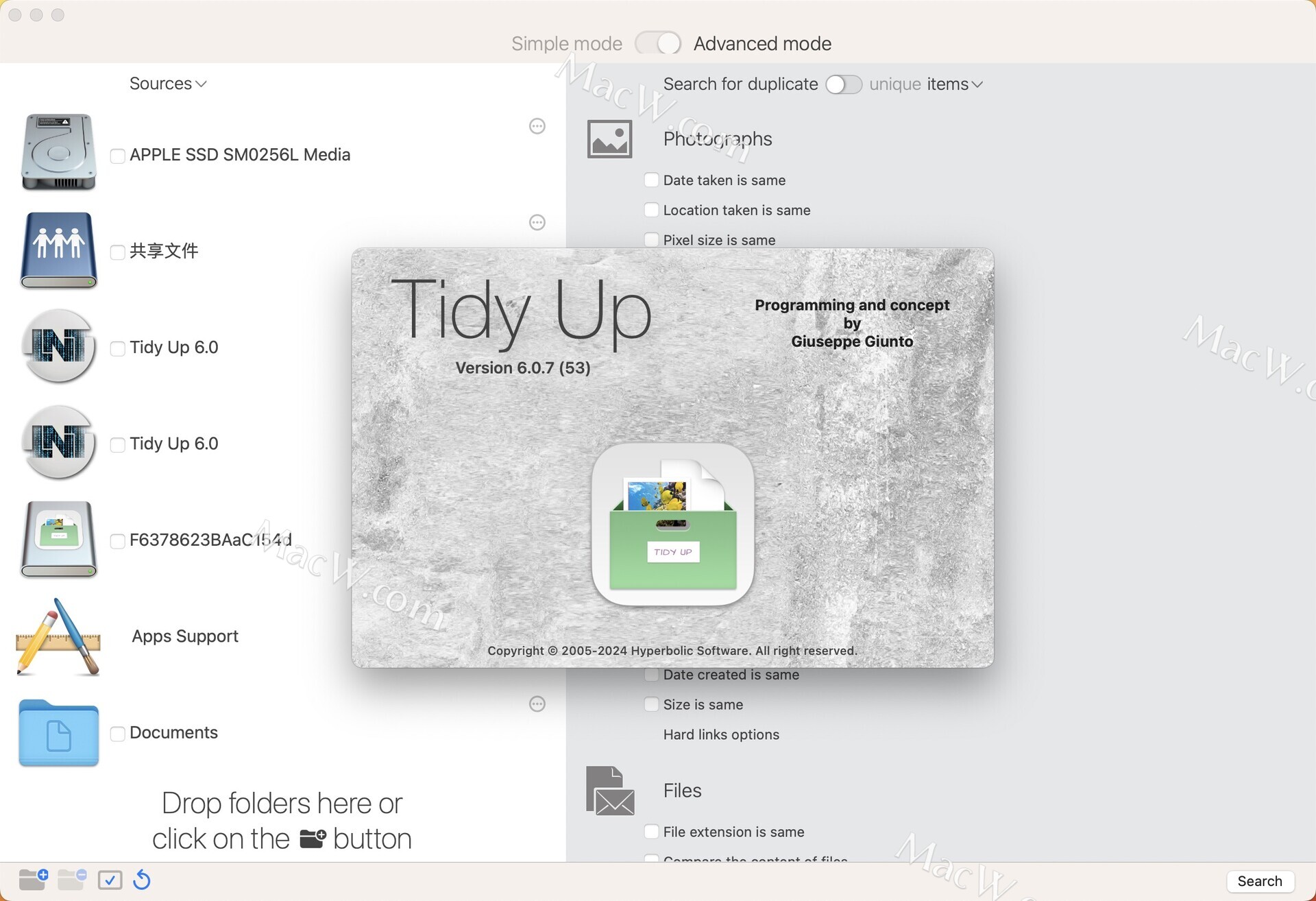Screen dimensions: 1316x901
Task: Click the 'Documents' source label
Action: pos(173,733)
